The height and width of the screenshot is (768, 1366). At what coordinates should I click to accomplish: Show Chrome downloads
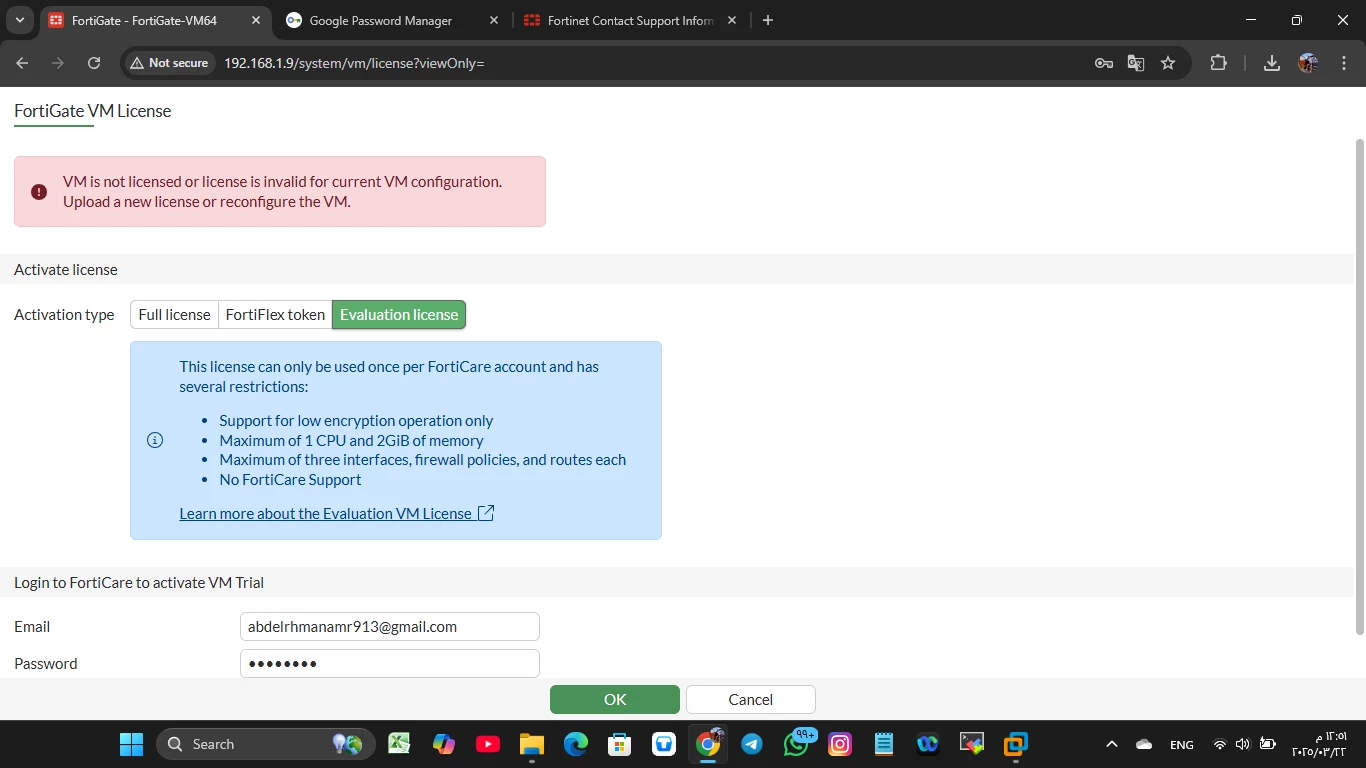1272,63
